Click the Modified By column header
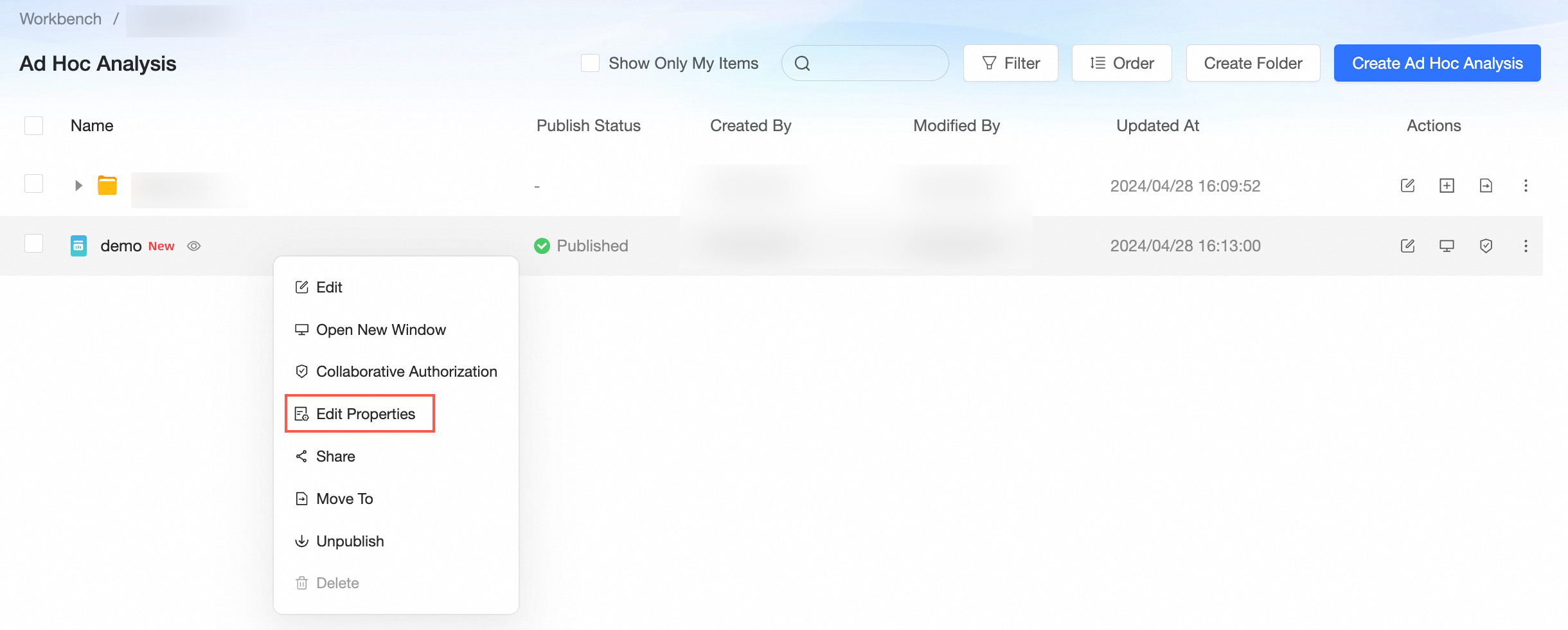 click(x=957, y=125)
